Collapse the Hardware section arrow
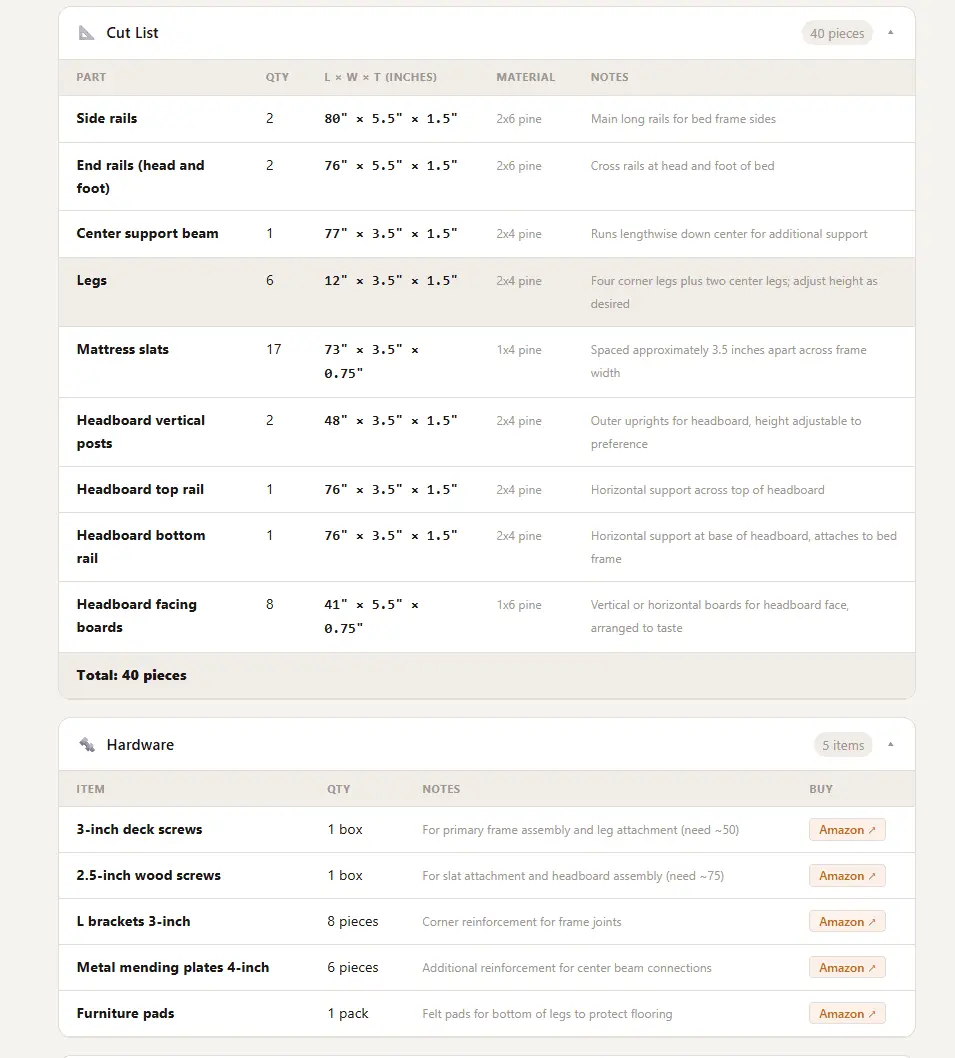The height and width of the screenshot is (1058, 955). 890,744
